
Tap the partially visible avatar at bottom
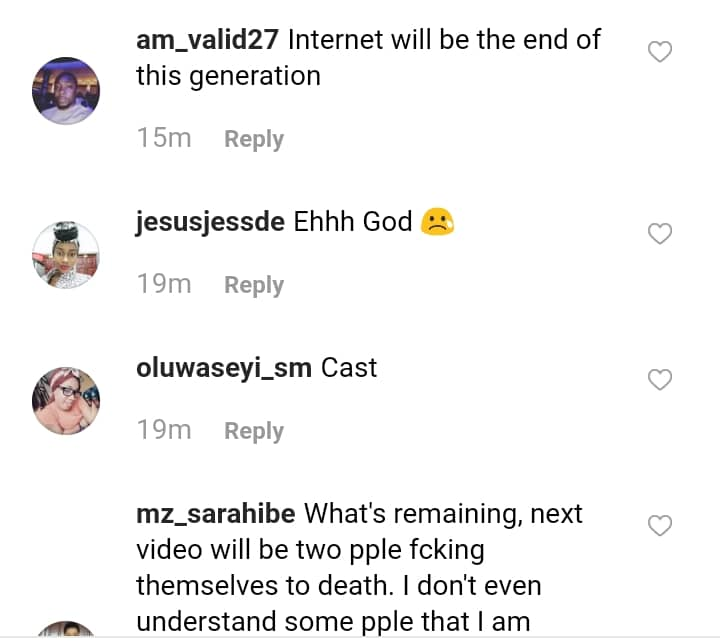[x=67, y=631]
